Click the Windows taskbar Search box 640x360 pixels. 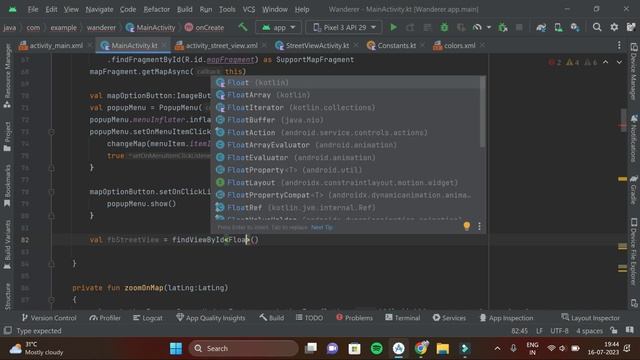(244, 348)
